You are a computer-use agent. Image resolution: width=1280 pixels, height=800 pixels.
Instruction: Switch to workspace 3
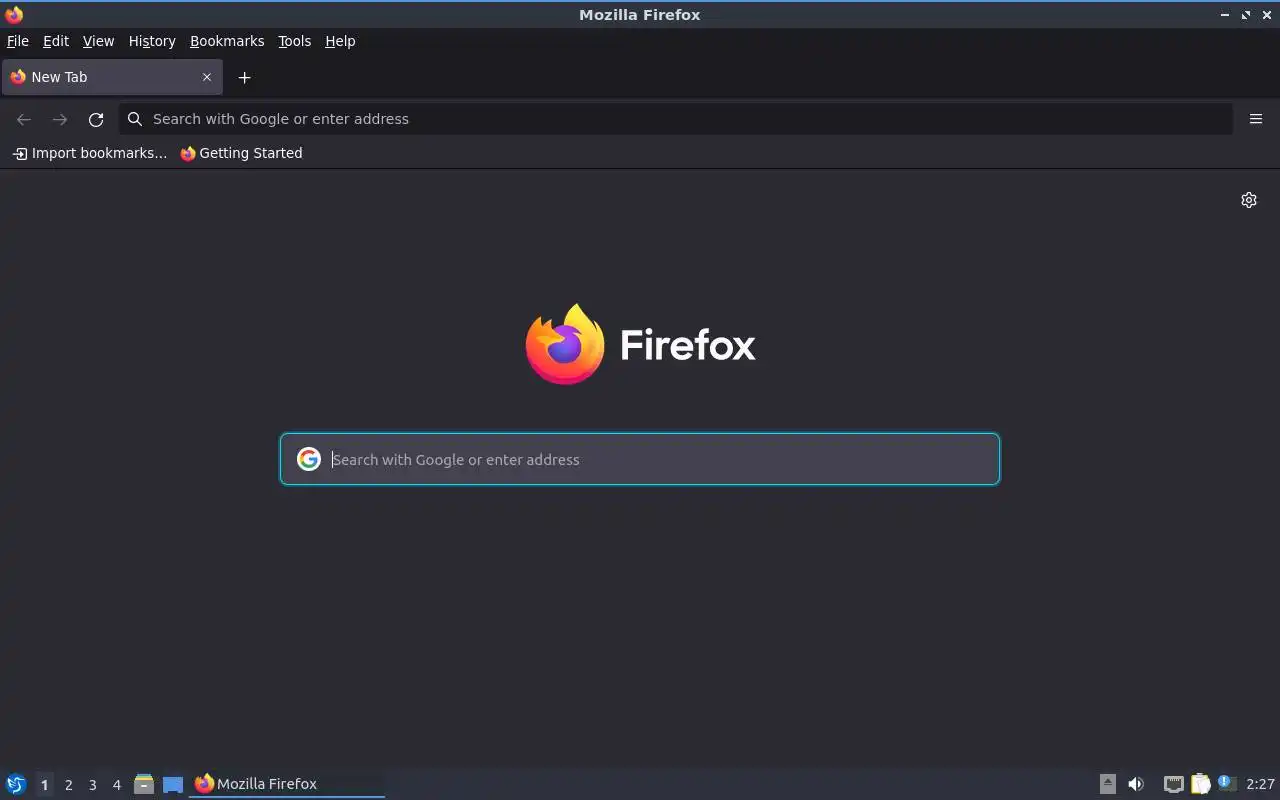pyautogui.click(x=92, y=785)
